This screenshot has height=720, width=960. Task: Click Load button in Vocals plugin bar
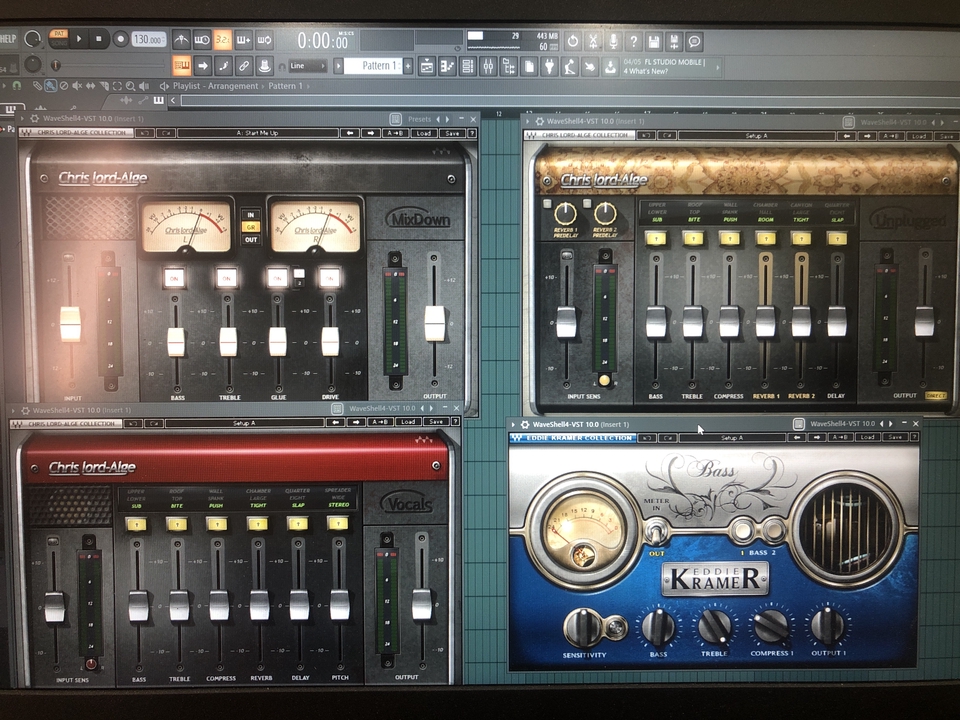(x=408, y=422)
